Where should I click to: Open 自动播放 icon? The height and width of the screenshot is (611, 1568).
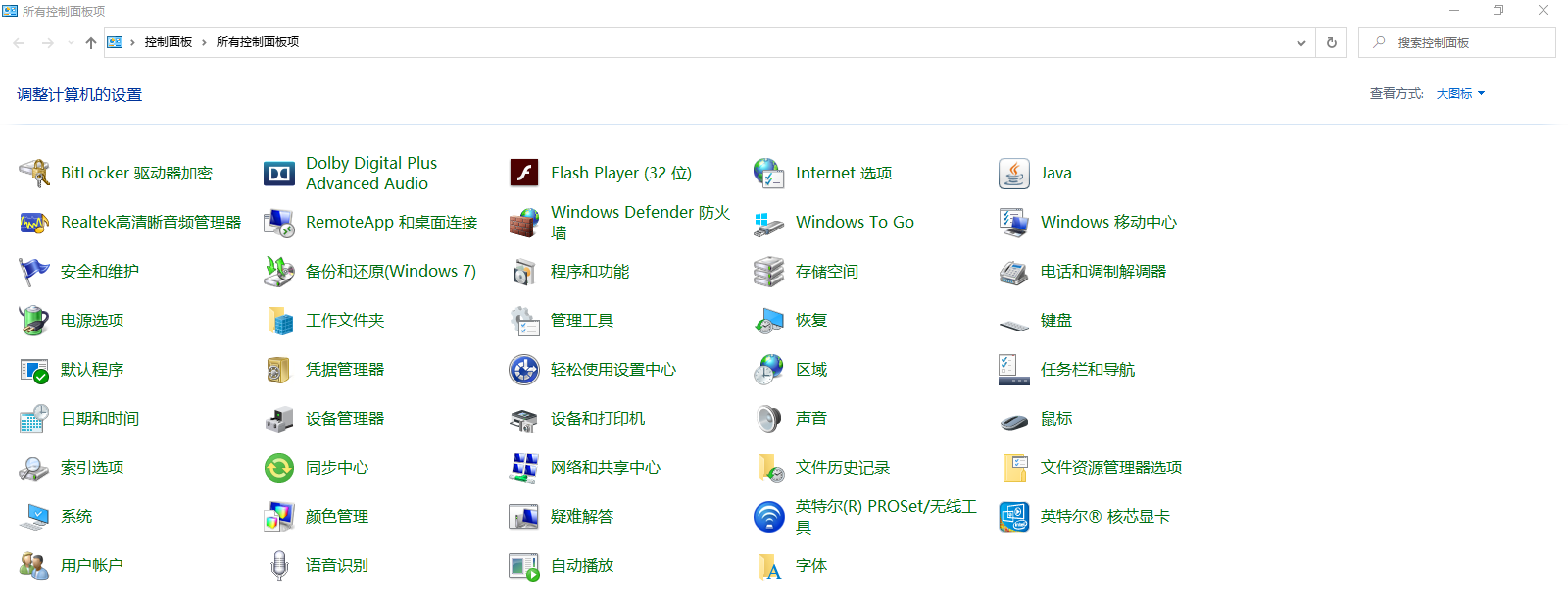[x=524, y=566]
